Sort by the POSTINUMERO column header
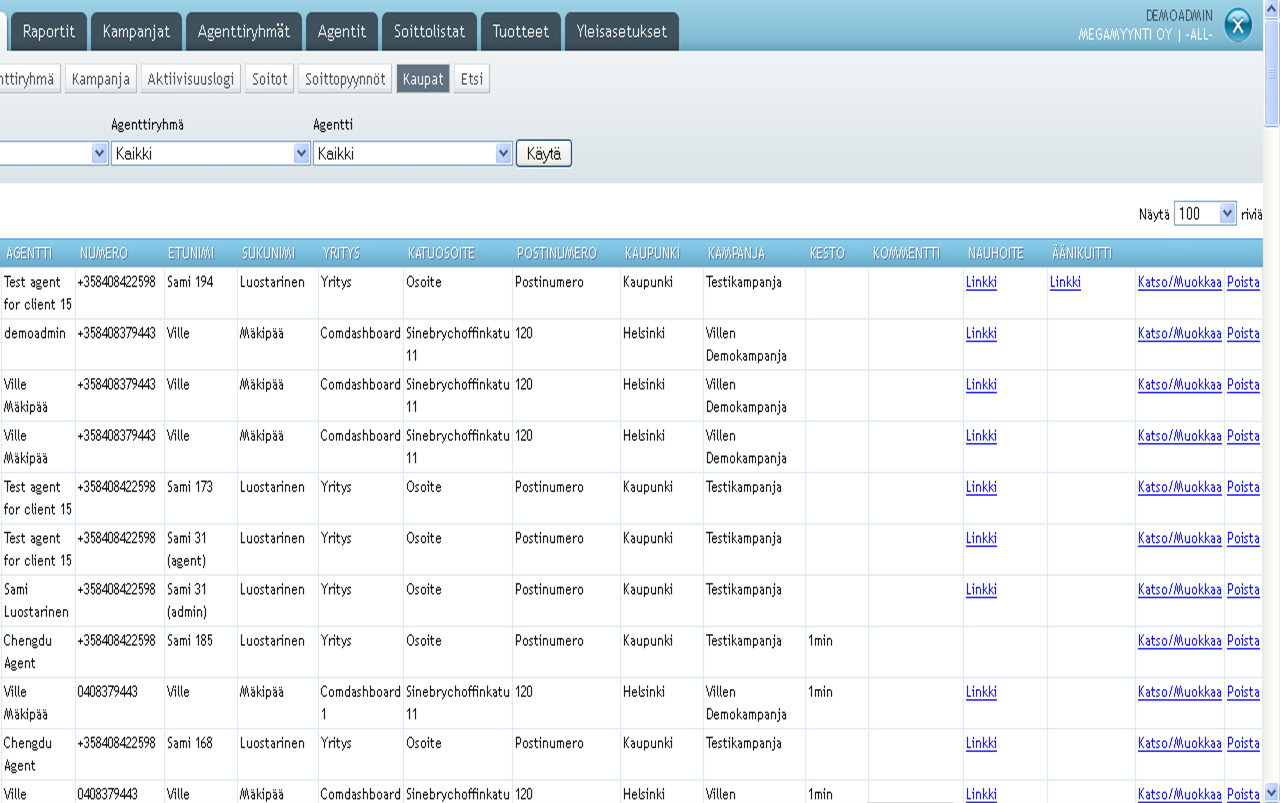The image size is (1280, 803). coord(556,253)
